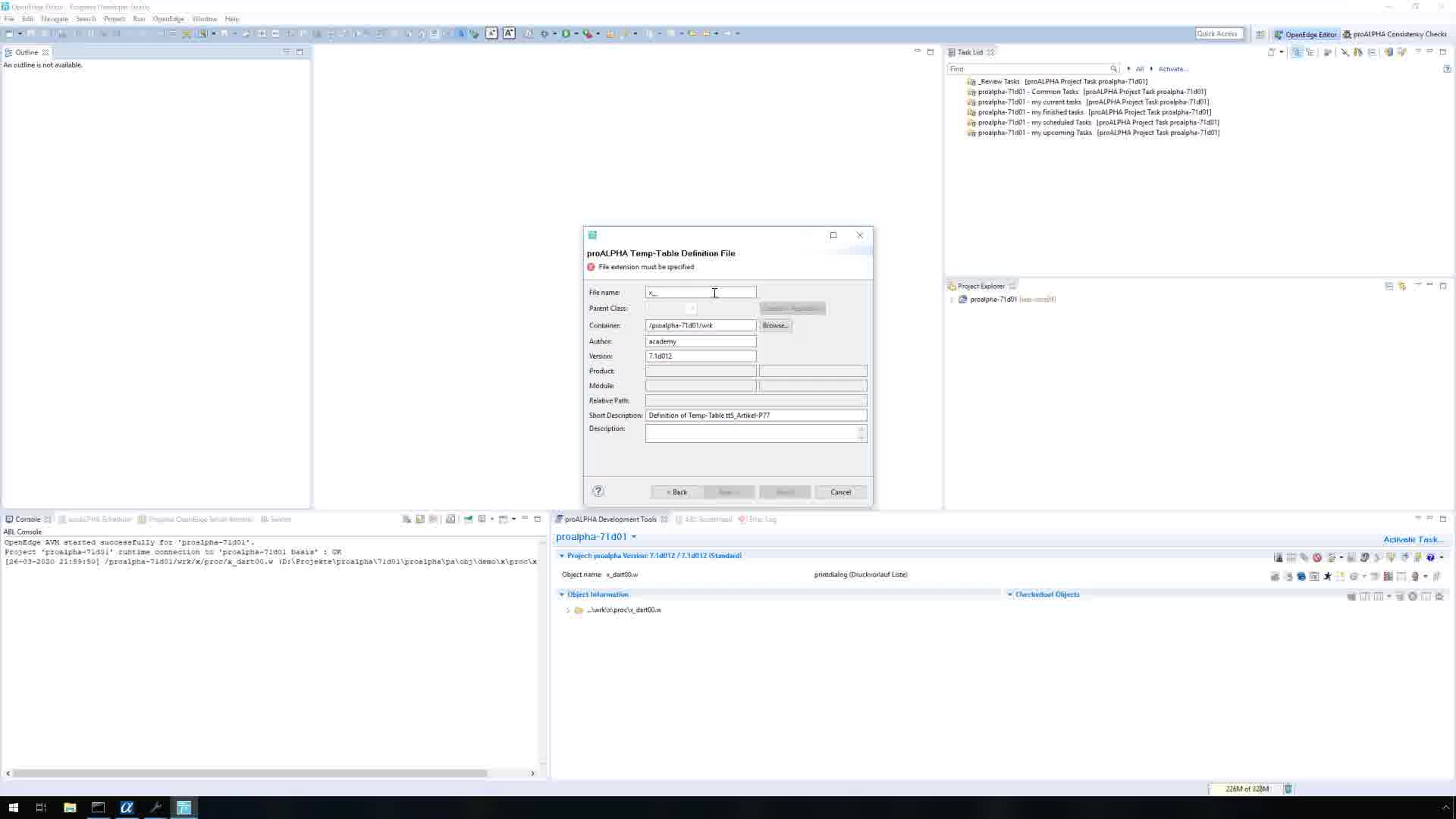Click the blue globe icon in Development Tools

click(1301, 576)
